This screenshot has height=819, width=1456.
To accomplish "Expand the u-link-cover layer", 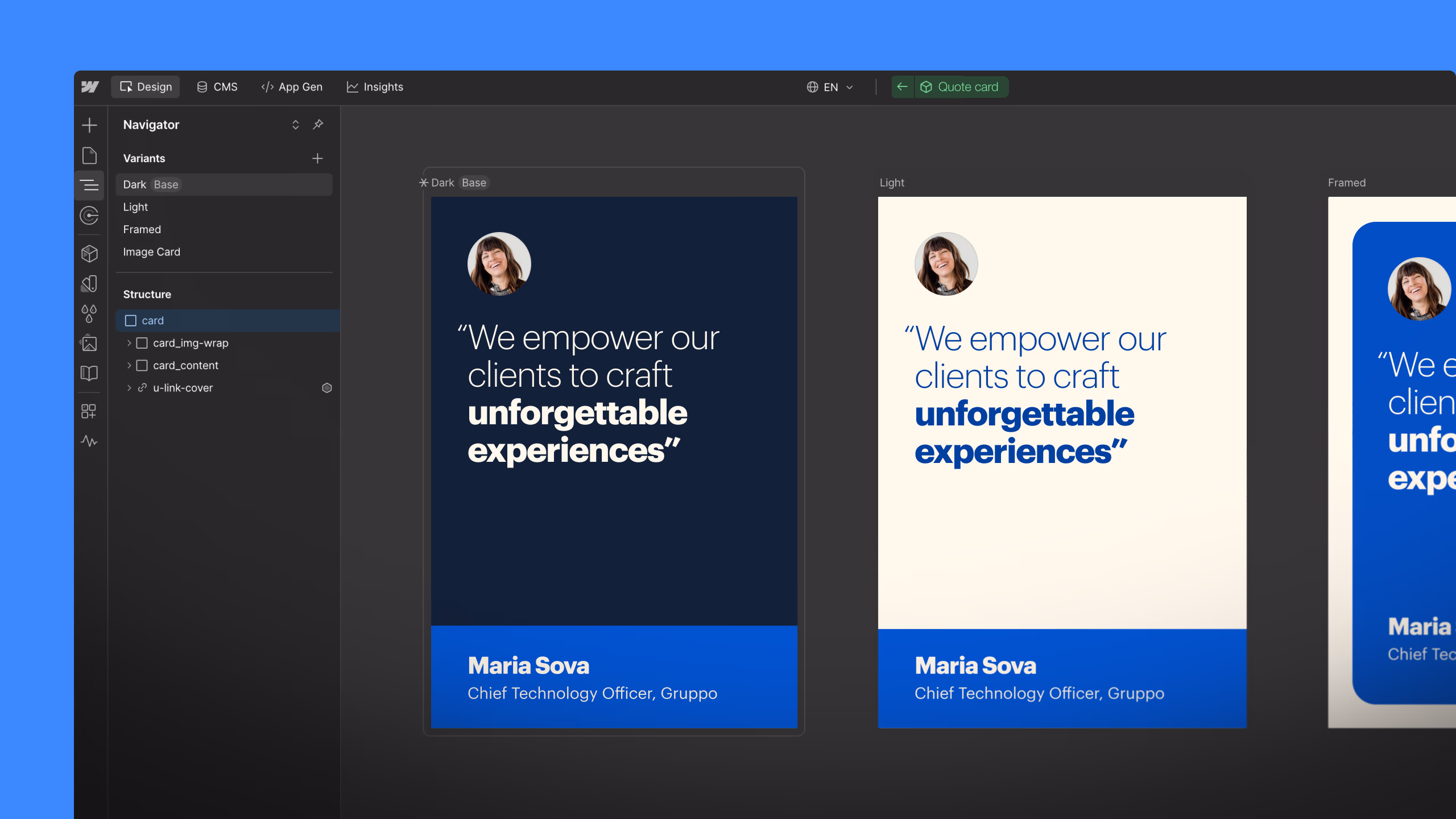I will (129, 387).
